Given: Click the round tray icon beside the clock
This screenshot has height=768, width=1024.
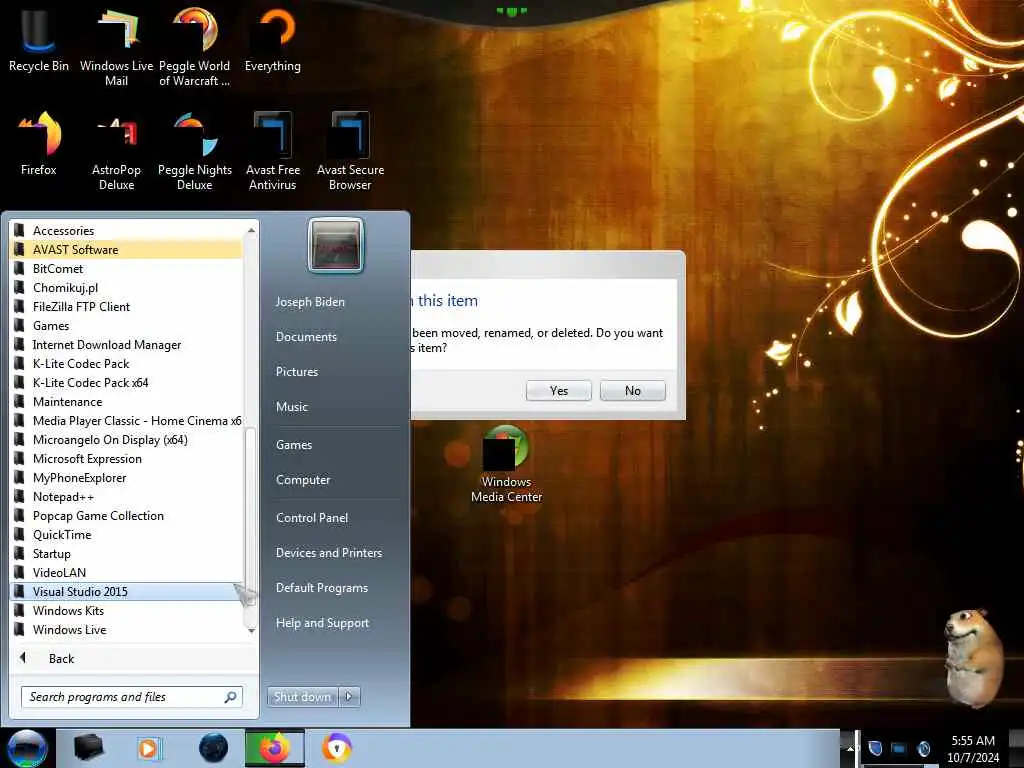Looking at the screenshot, I should click(x=923, y=748).
